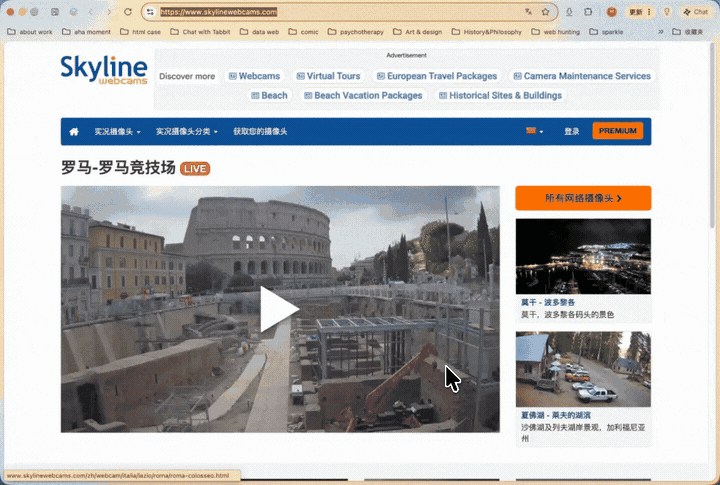Screen dimensions: 720x485
Task: Open the Chat button in browser toolbar
Action: (x=696, y=12)
